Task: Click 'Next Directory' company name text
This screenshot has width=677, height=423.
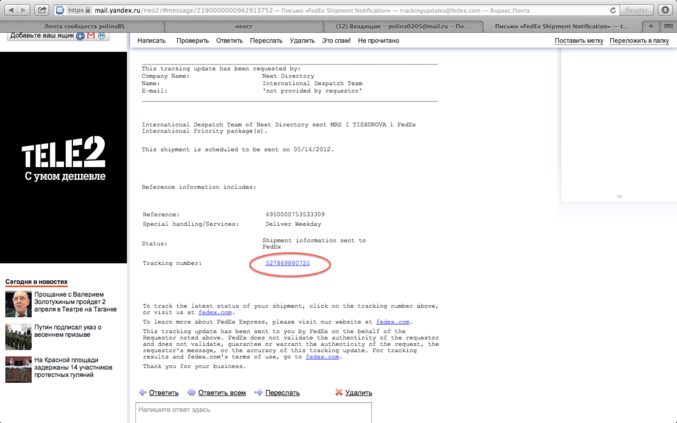Action: 288,76
